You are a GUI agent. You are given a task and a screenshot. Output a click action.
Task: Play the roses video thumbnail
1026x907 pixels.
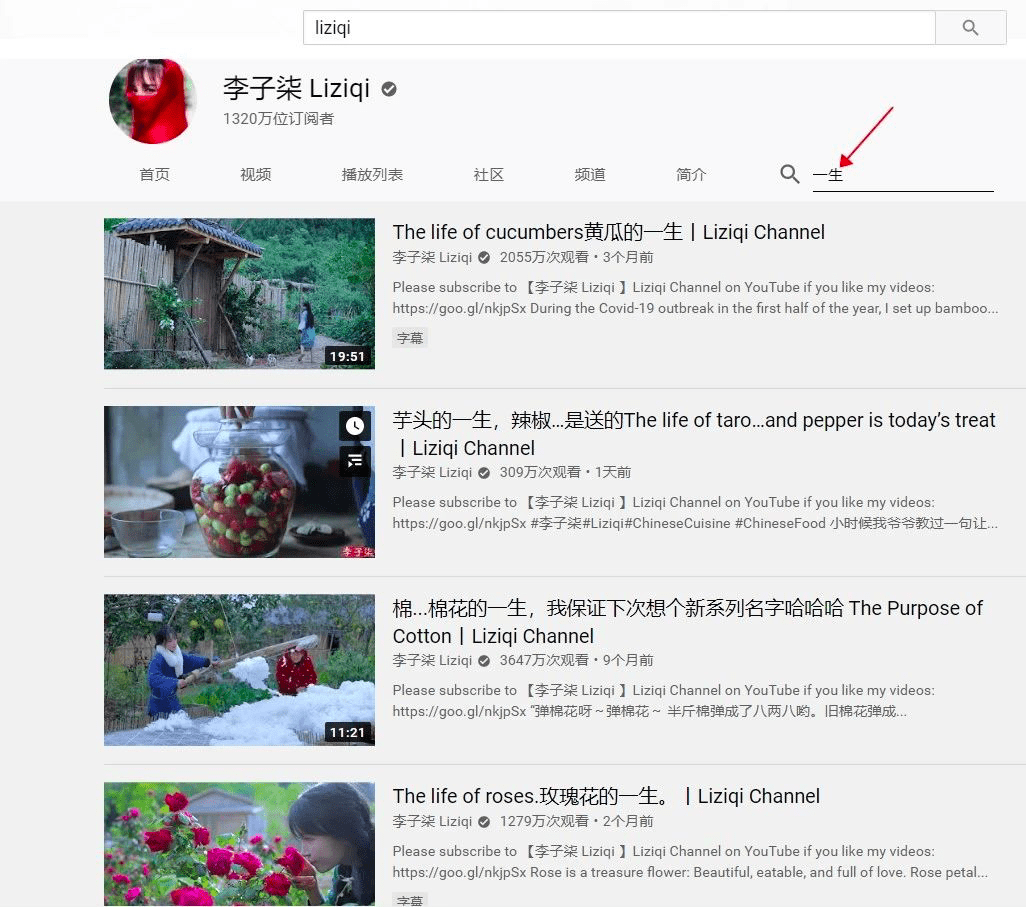coord(239,844)
